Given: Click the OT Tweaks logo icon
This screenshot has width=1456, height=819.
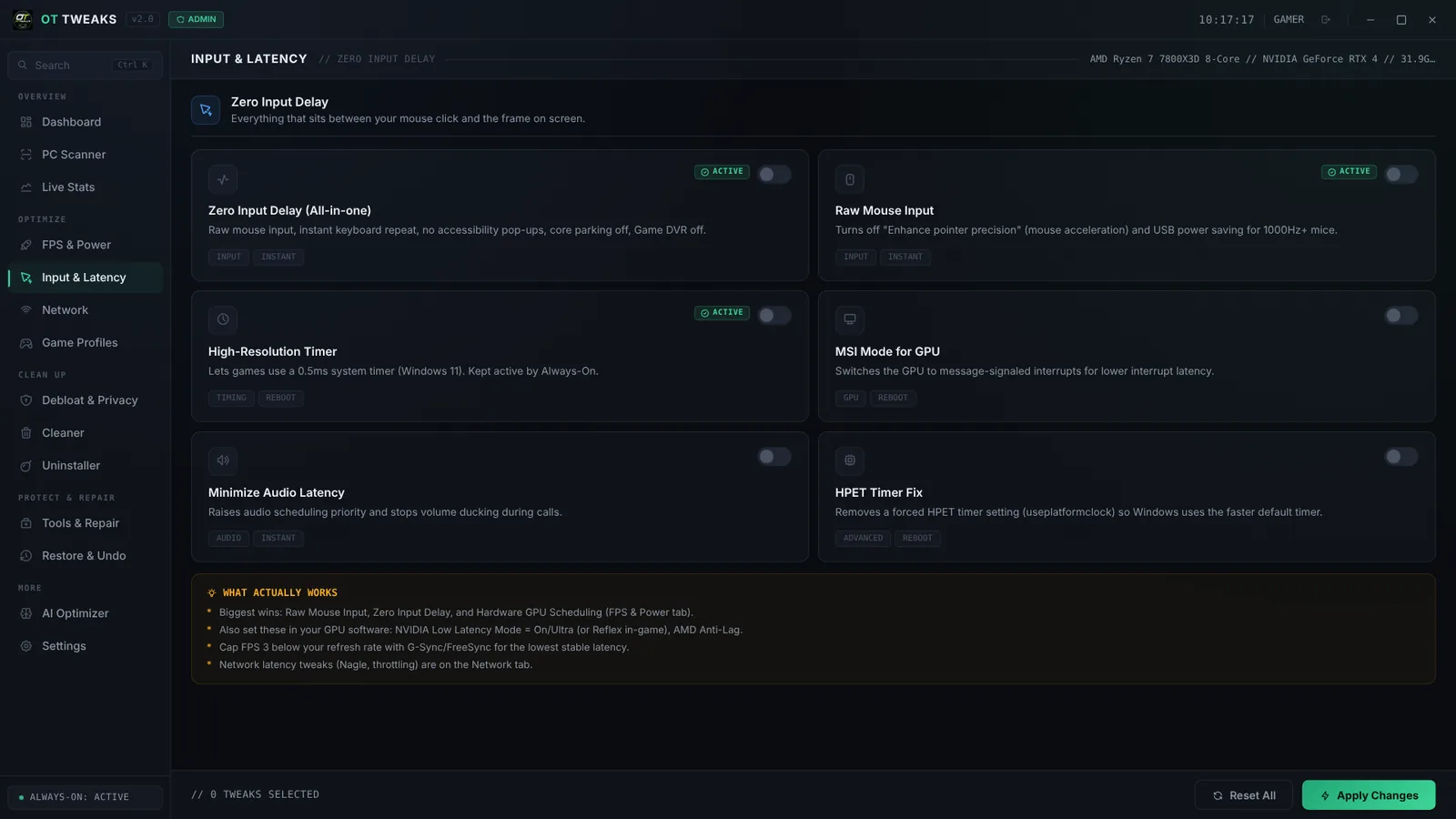Looking at the screenshot, I should (x=23, y=19).
